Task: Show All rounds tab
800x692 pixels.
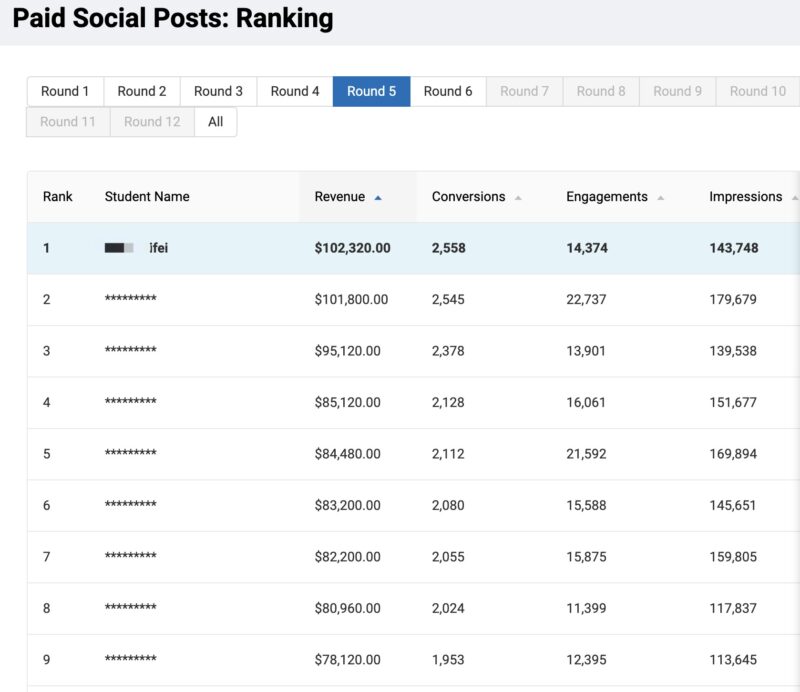Action: coord(215,122)
